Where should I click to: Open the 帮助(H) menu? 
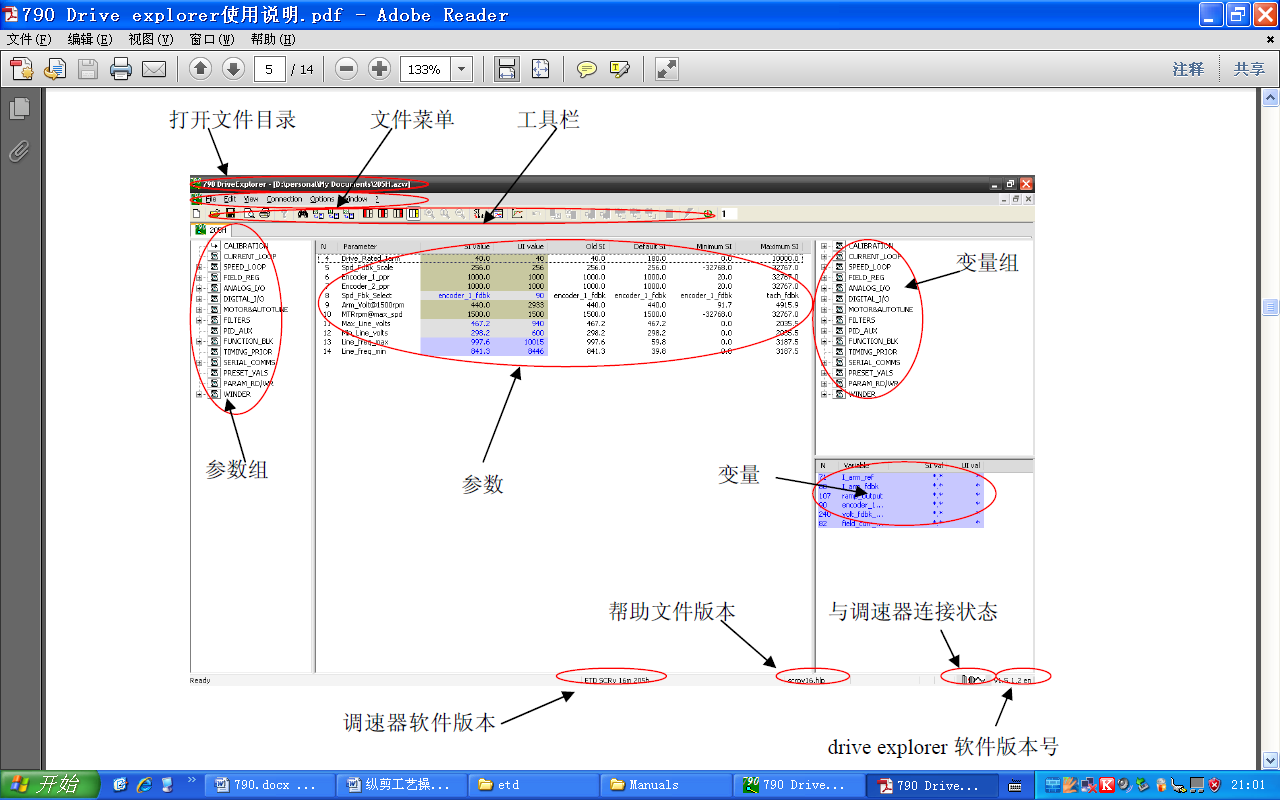coord(273,40)
